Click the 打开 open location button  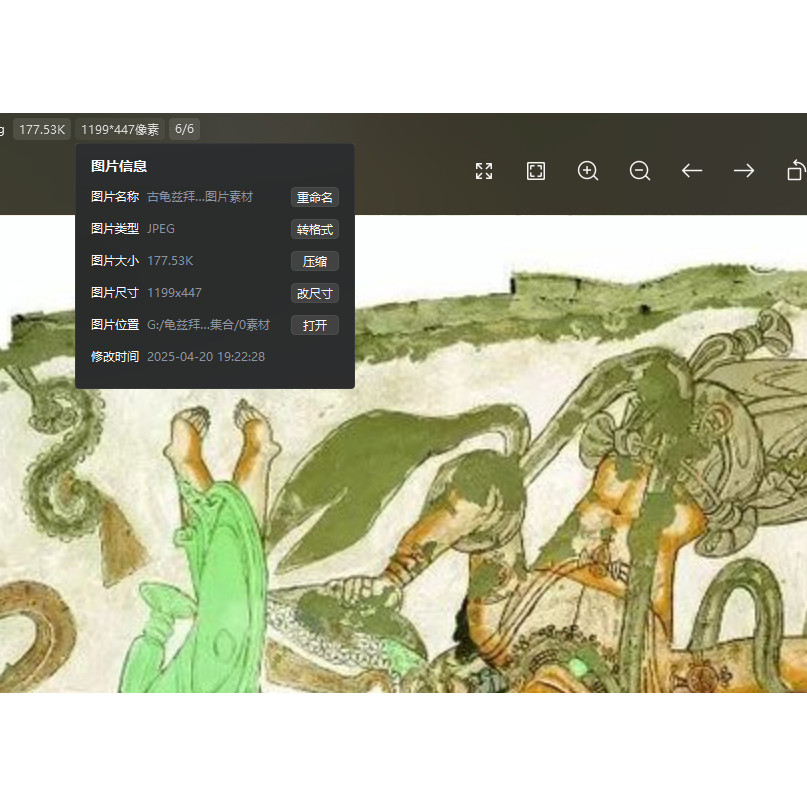(x=314, y=325)
